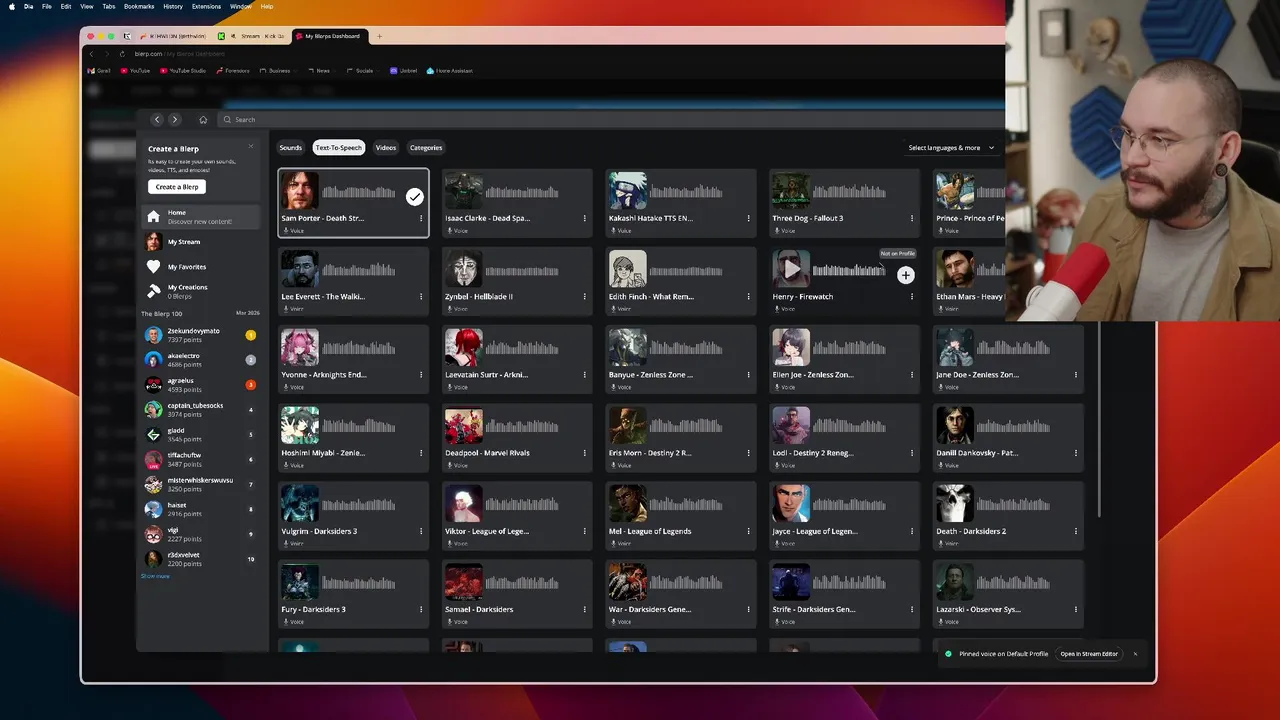Uncheck the Sam Porter pinned voice checkmark

(414, 197)
